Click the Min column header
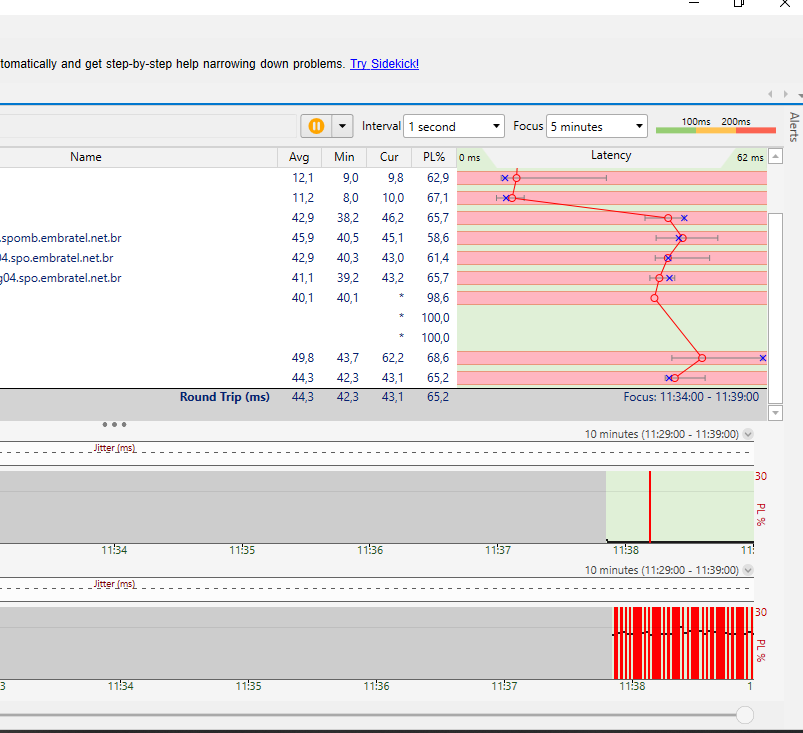The width and height of the screenshot is (803, 733). coord(344,157)
